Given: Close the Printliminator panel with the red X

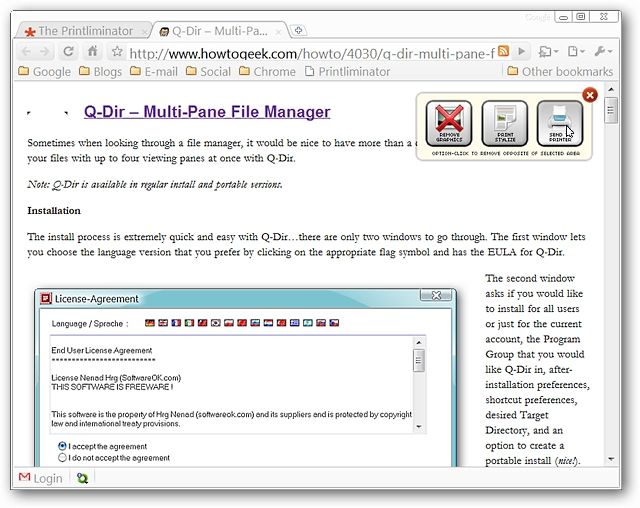Looking at the screenshot, I should point(590,95).
